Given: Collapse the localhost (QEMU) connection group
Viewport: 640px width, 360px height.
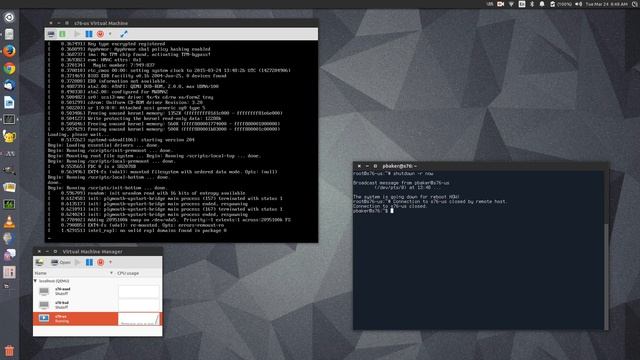Looking at the screenshot, I should pyautogui.click(x=35, y=281).
